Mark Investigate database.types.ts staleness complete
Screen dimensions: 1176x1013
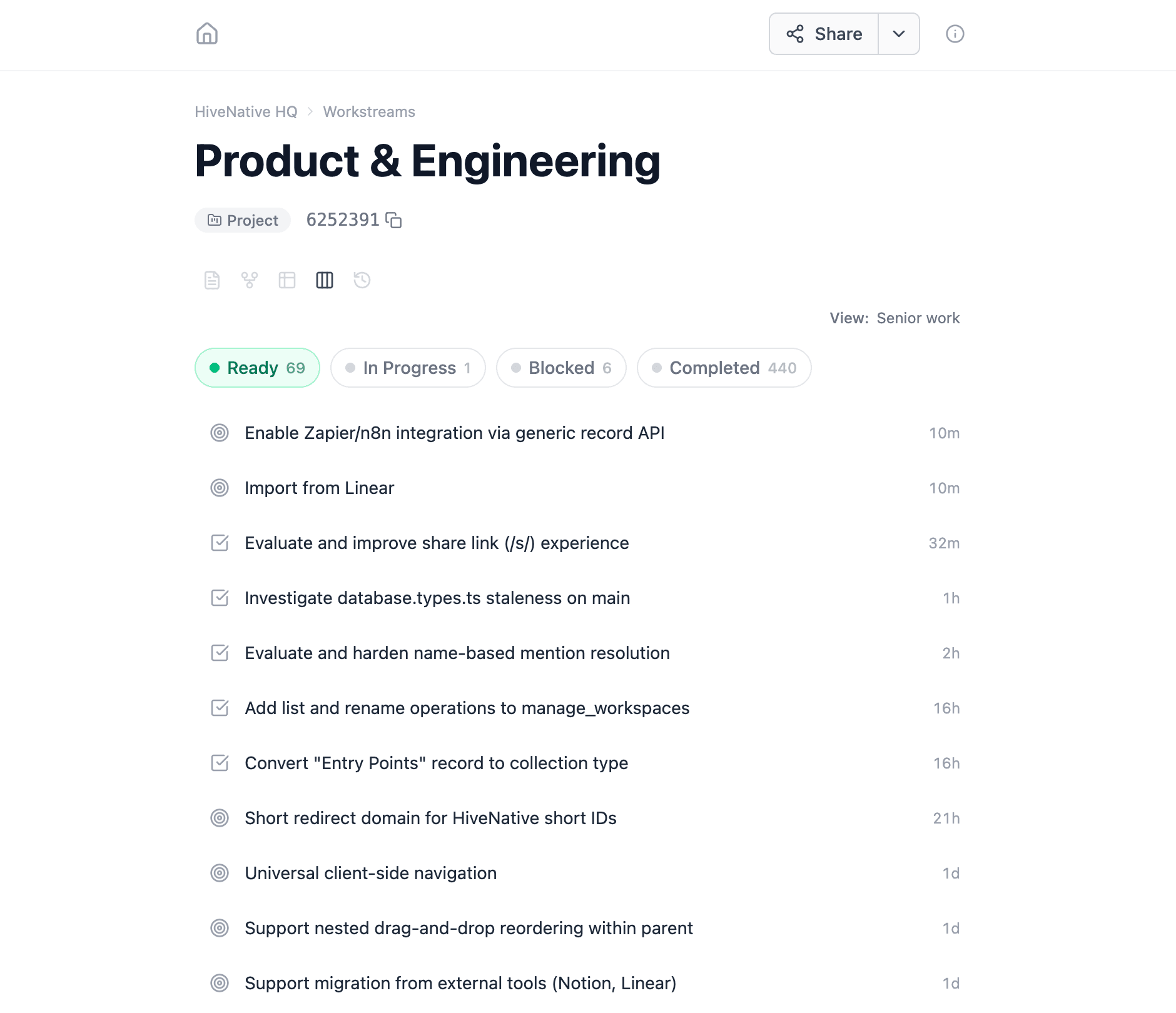pos(220,598)
